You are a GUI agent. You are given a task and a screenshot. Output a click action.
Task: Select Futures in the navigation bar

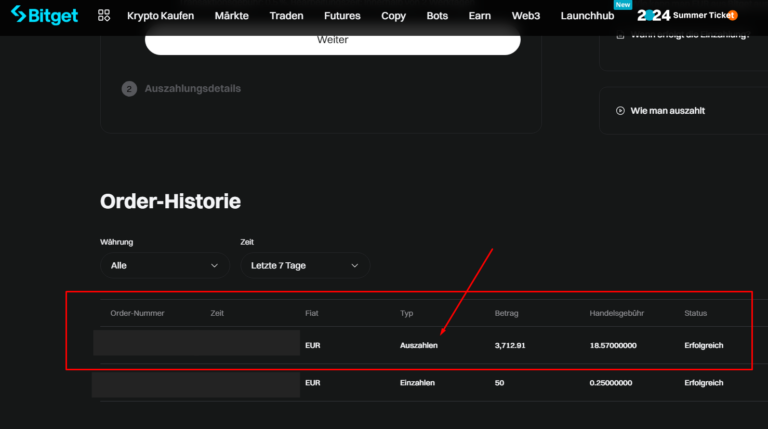342,16
